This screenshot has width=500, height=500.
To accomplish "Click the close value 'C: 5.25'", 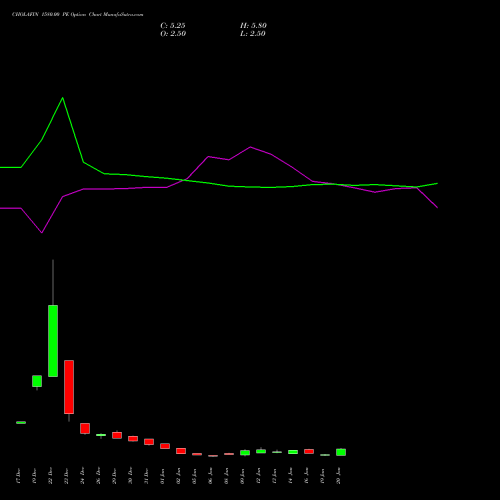I will pyautogui.click(x=173, y=26).
